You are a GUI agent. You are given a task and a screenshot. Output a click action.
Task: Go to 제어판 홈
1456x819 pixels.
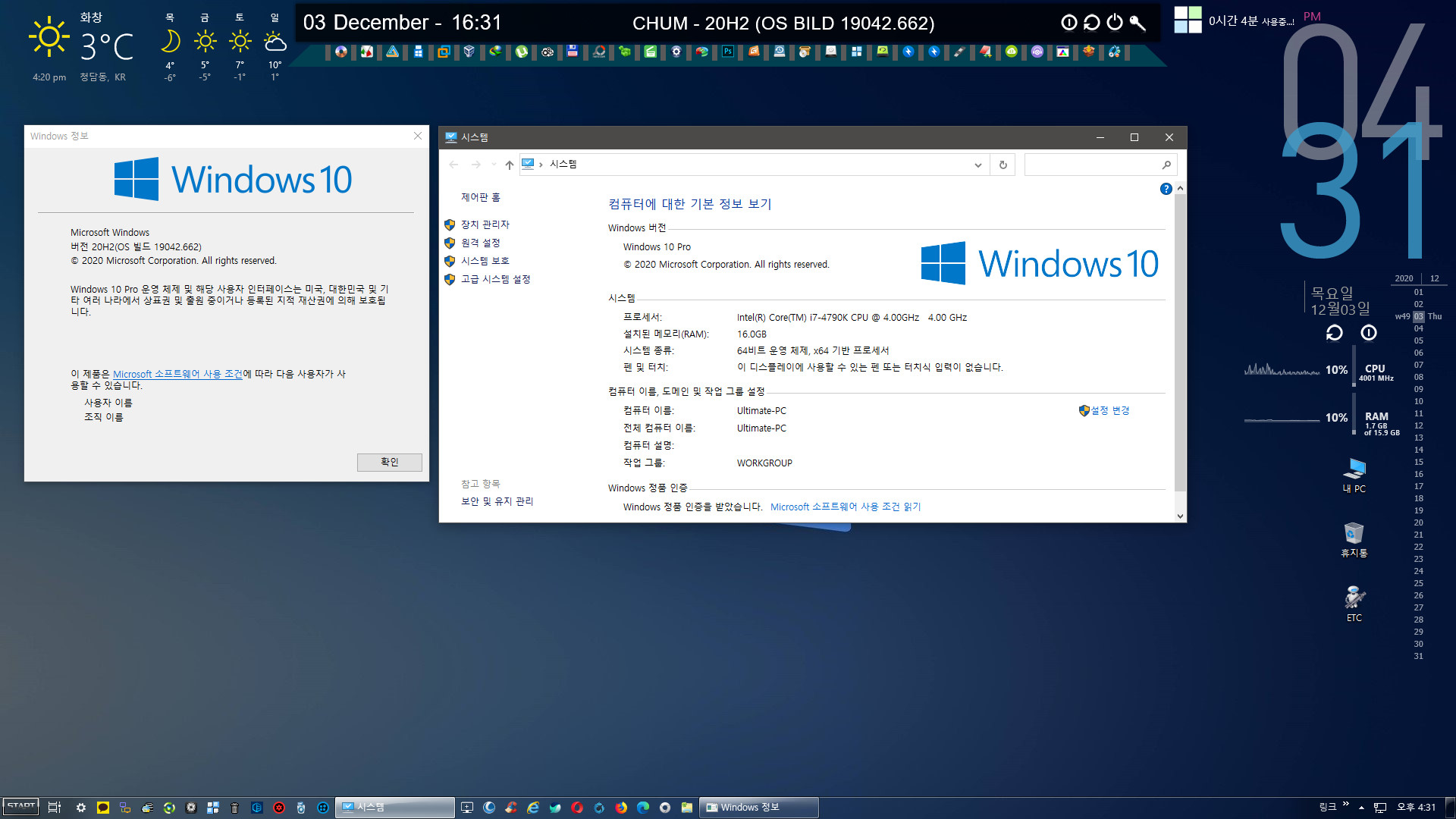click(481, 197)
